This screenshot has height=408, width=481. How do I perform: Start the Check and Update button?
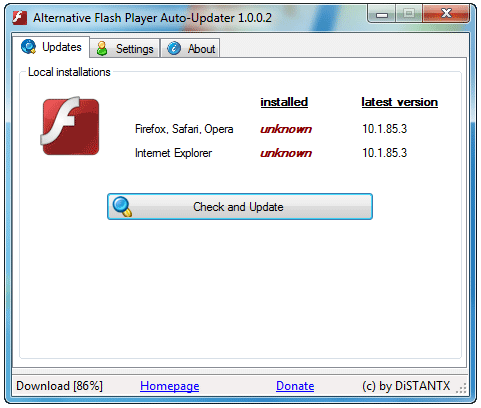point(240,207)
